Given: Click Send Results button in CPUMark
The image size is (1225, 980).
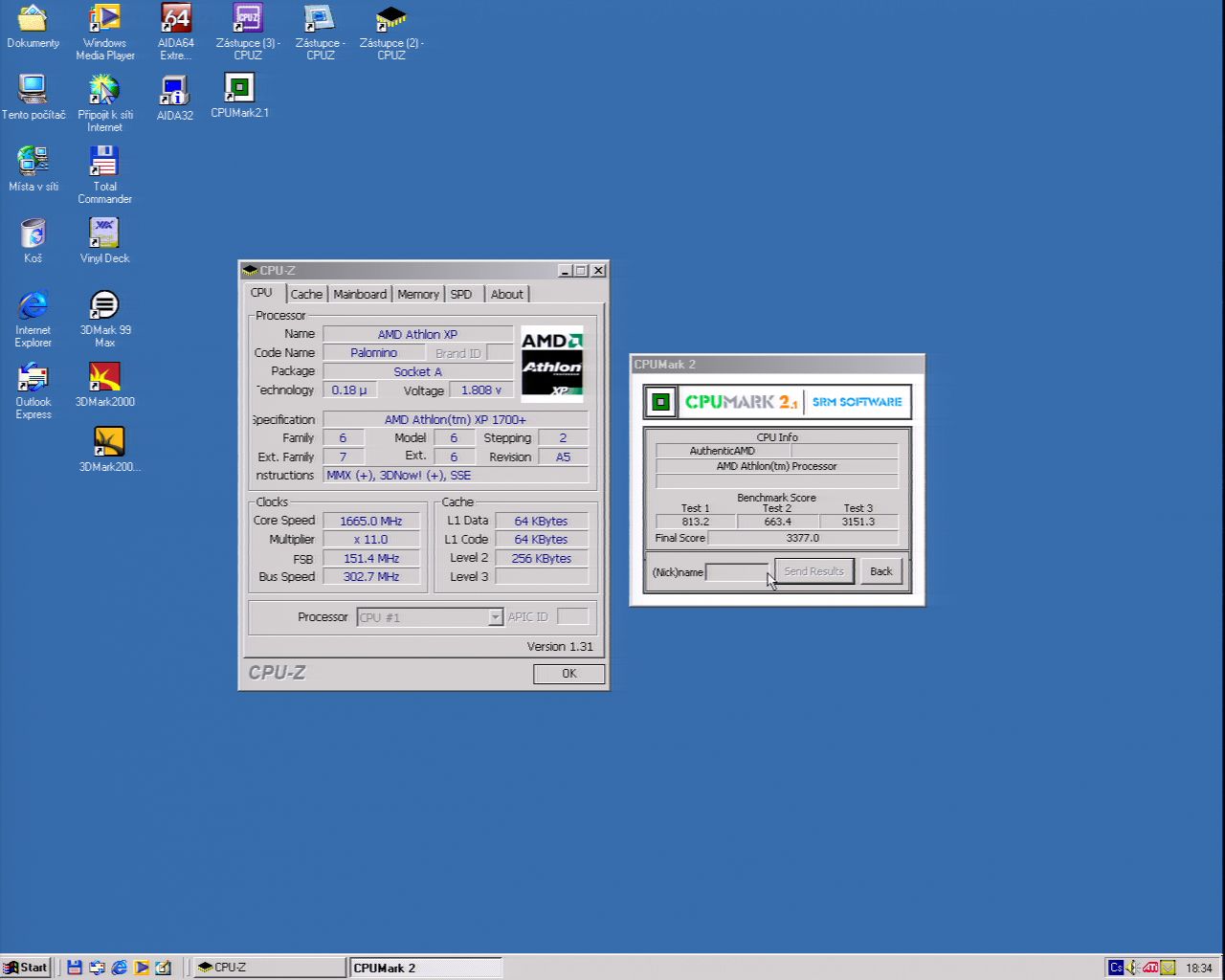Looking at the screenshot, I should (x=813, y=571).
